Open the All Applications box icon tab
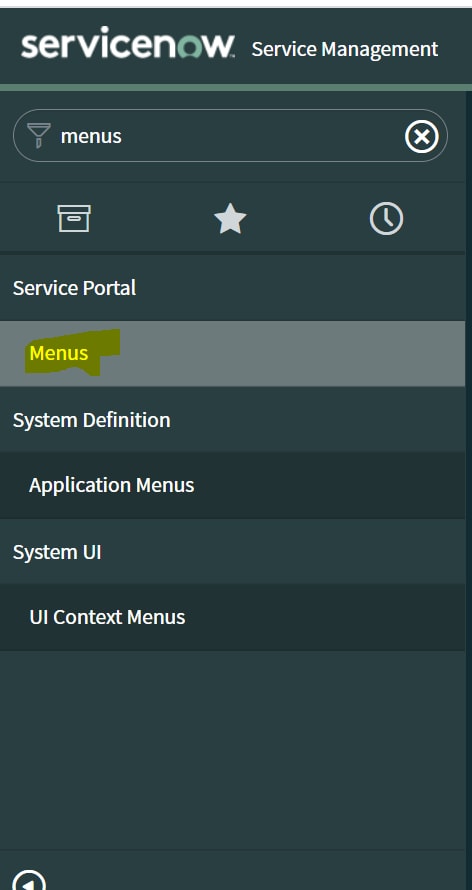The height and width of the screenshot is (890, 472). pos(74,219)
